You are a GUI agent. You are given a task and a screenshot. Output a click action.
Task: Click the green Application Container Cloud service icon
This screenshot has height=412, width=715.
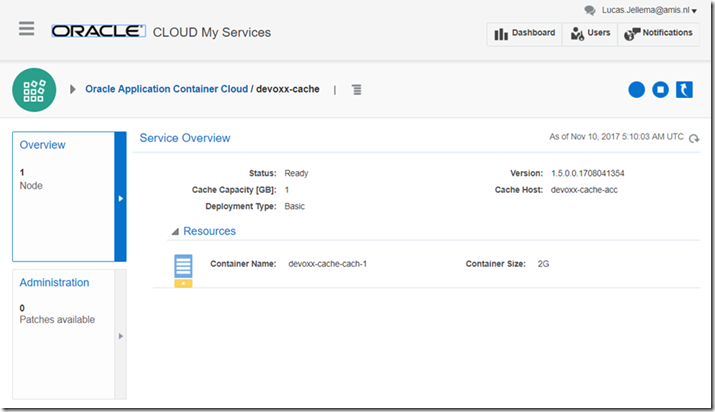click(34, 89)
